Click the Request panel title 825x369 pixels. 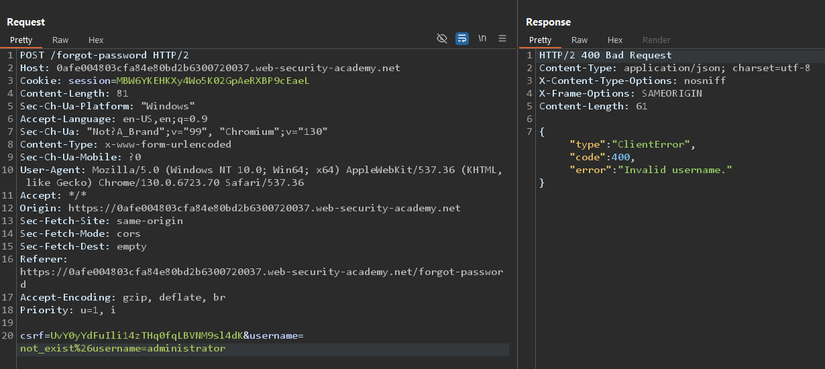tap(26, 22)
